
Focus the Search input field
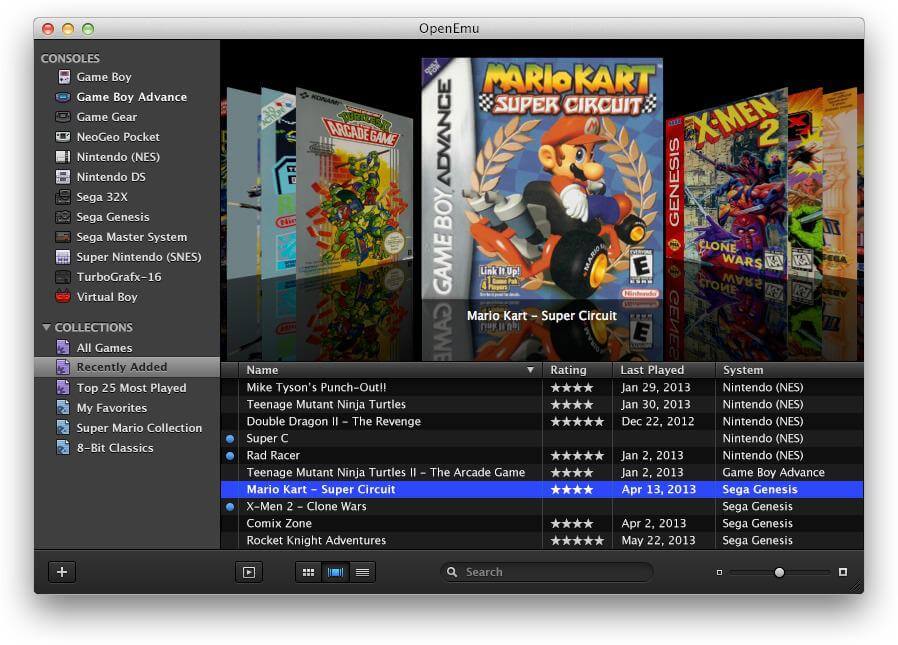[546, 572]
